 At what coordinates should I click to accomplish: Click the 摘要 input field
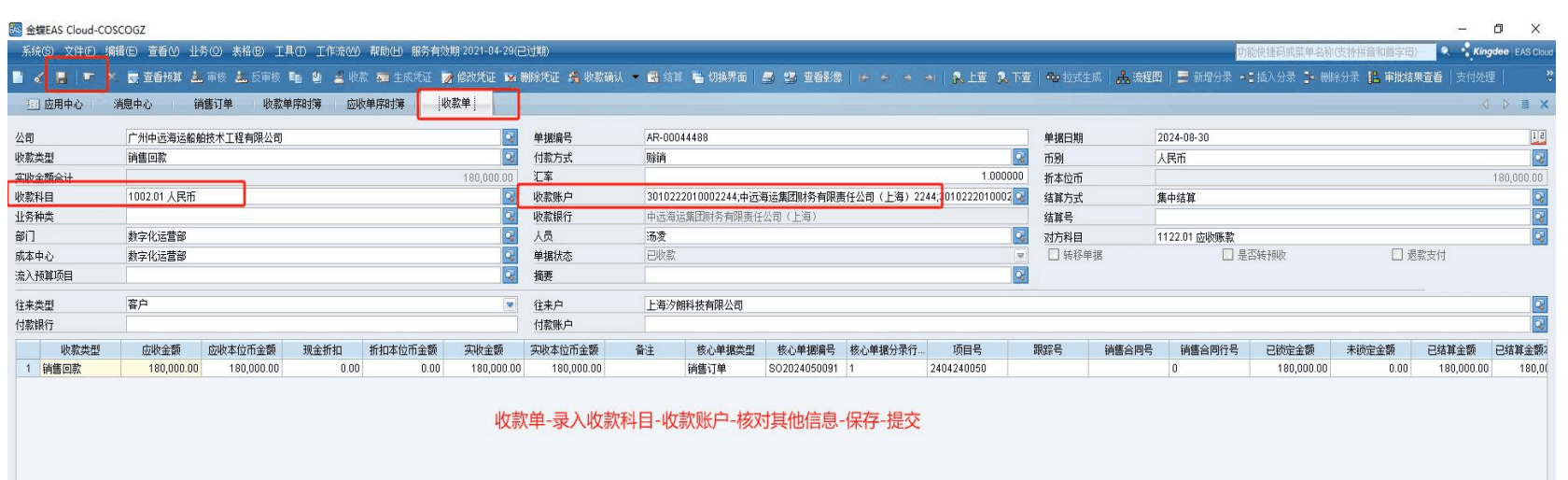tap(828, 275)
